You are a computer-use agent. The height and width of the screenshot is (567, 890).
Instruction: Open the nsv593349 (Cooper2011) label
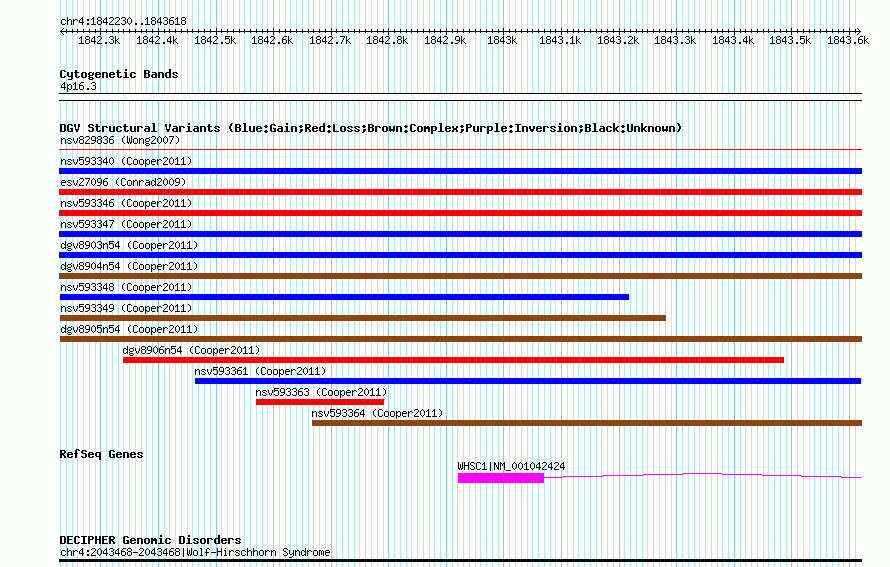[126, 308]
